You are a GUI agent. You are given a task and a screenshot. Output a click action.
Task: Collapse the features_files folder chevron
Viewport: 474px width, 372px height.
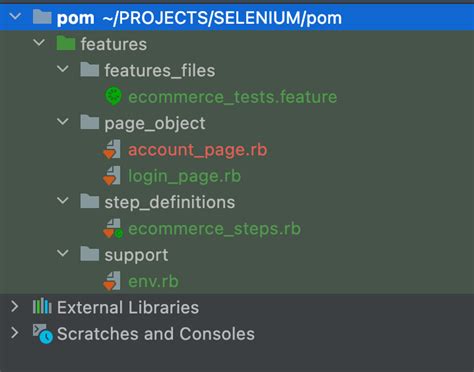point(63,69)
